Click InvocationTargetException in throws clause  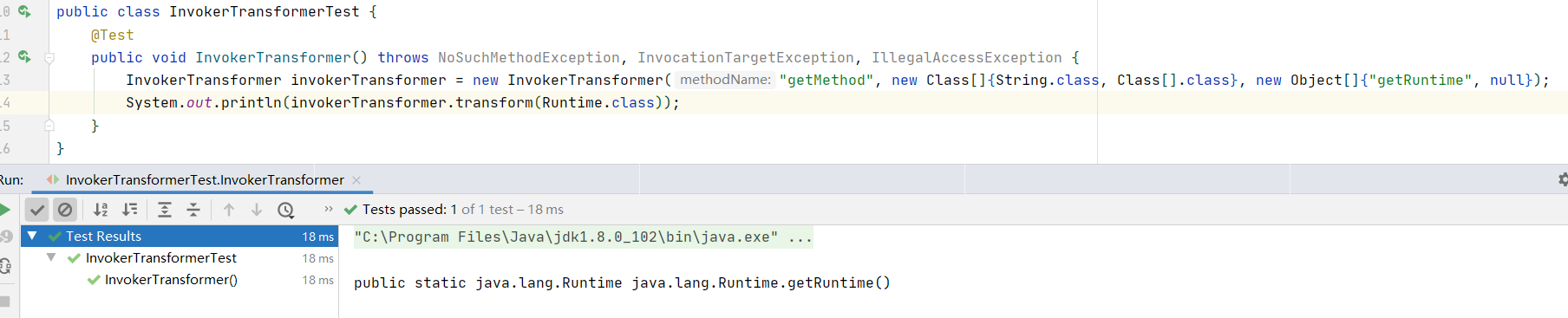pyautogui.click(x=746, y=58)
